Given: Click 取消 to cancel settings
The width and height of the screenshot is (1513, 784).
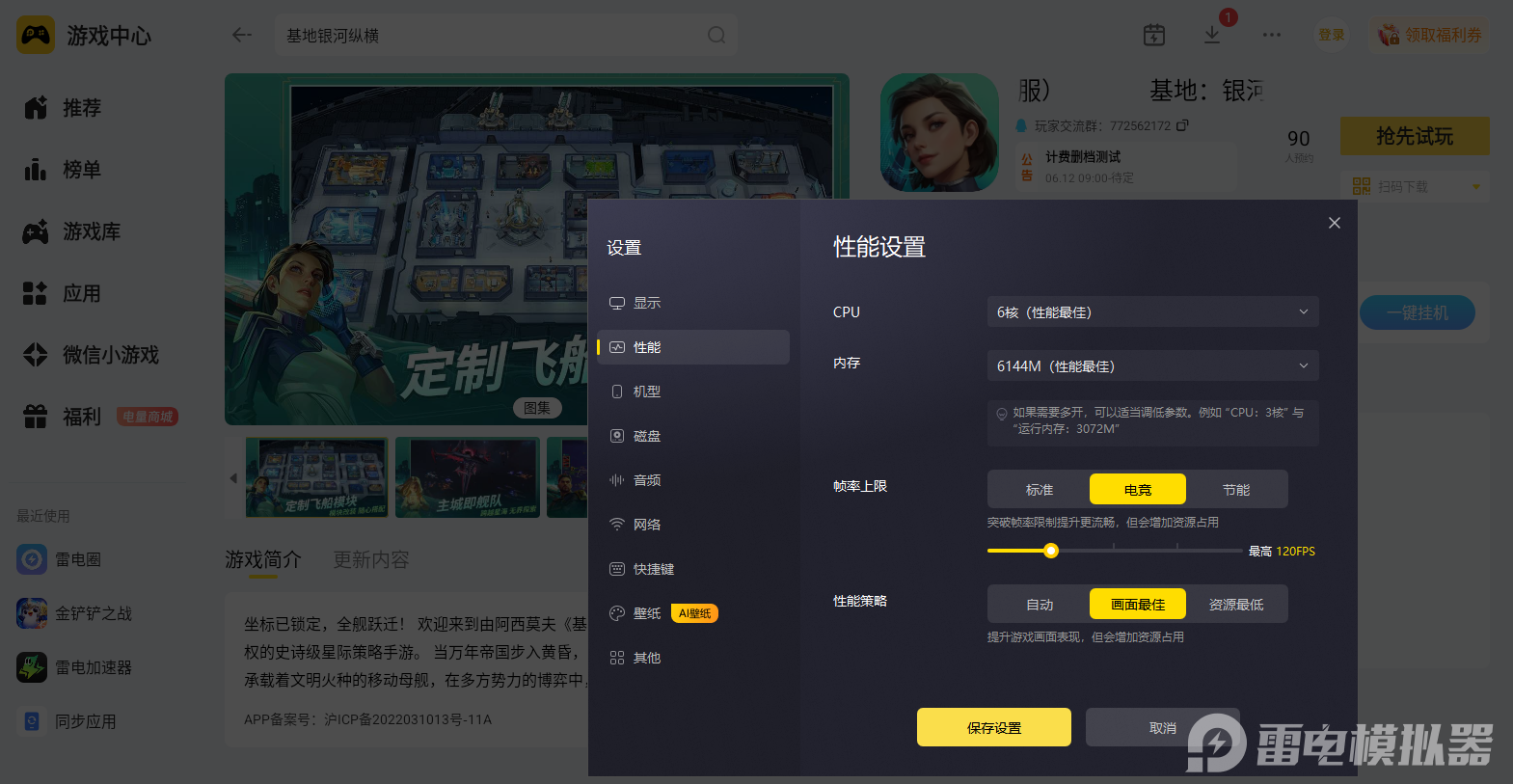Looking at the screenshot, I should (x=1163, y=727).
